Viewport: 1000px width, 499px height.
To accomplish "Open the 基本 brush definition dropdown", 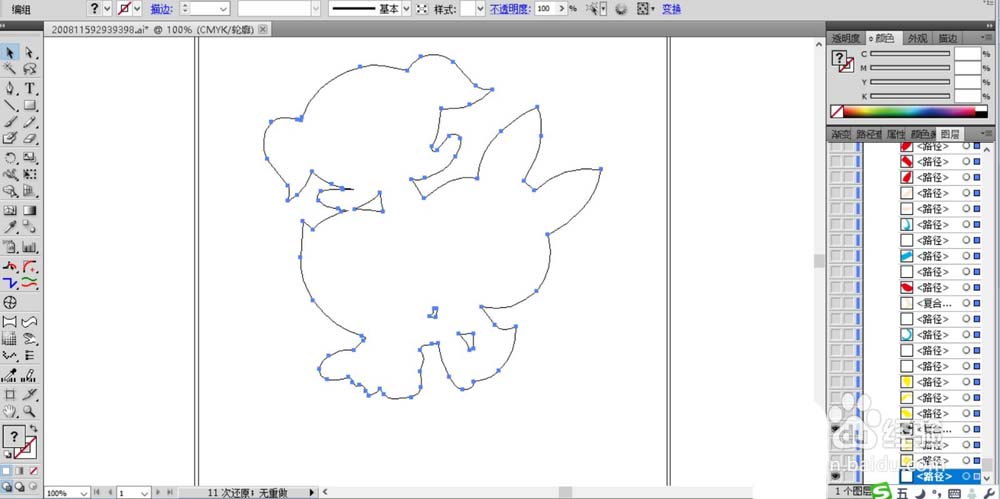I will (406, 9).
